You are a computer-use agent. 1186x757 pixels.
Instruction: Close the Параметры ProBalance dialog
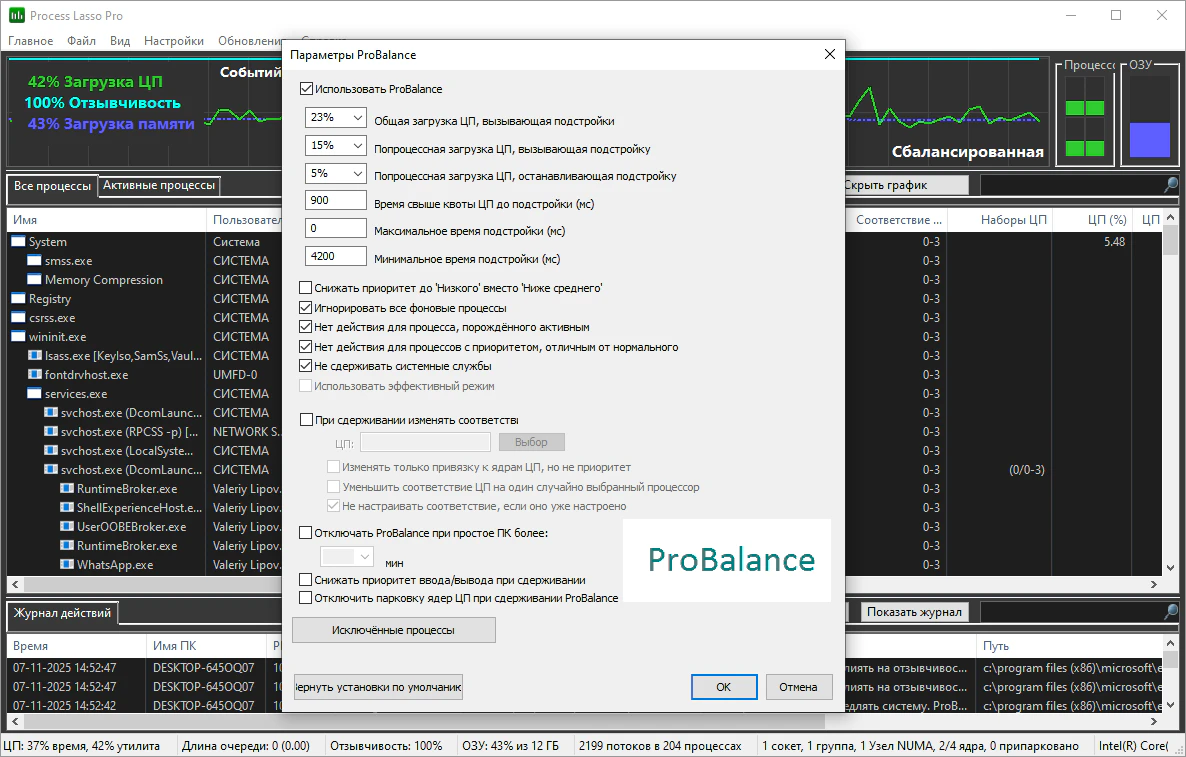[830, 54]
